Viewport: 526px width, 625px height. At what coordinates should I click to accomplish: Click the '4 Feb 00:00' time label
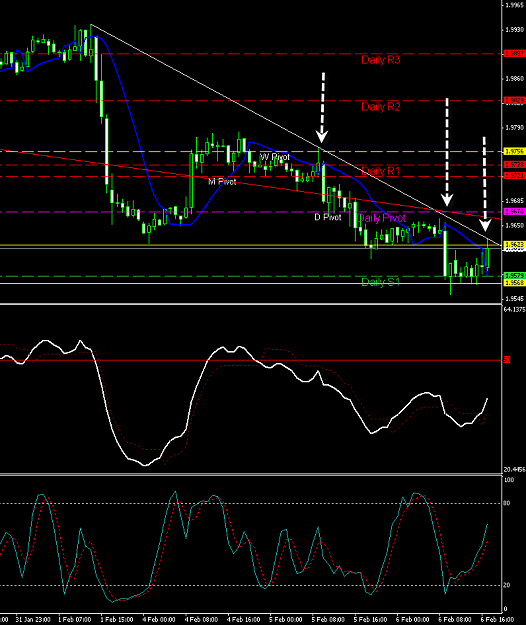[x=159, y=620]
